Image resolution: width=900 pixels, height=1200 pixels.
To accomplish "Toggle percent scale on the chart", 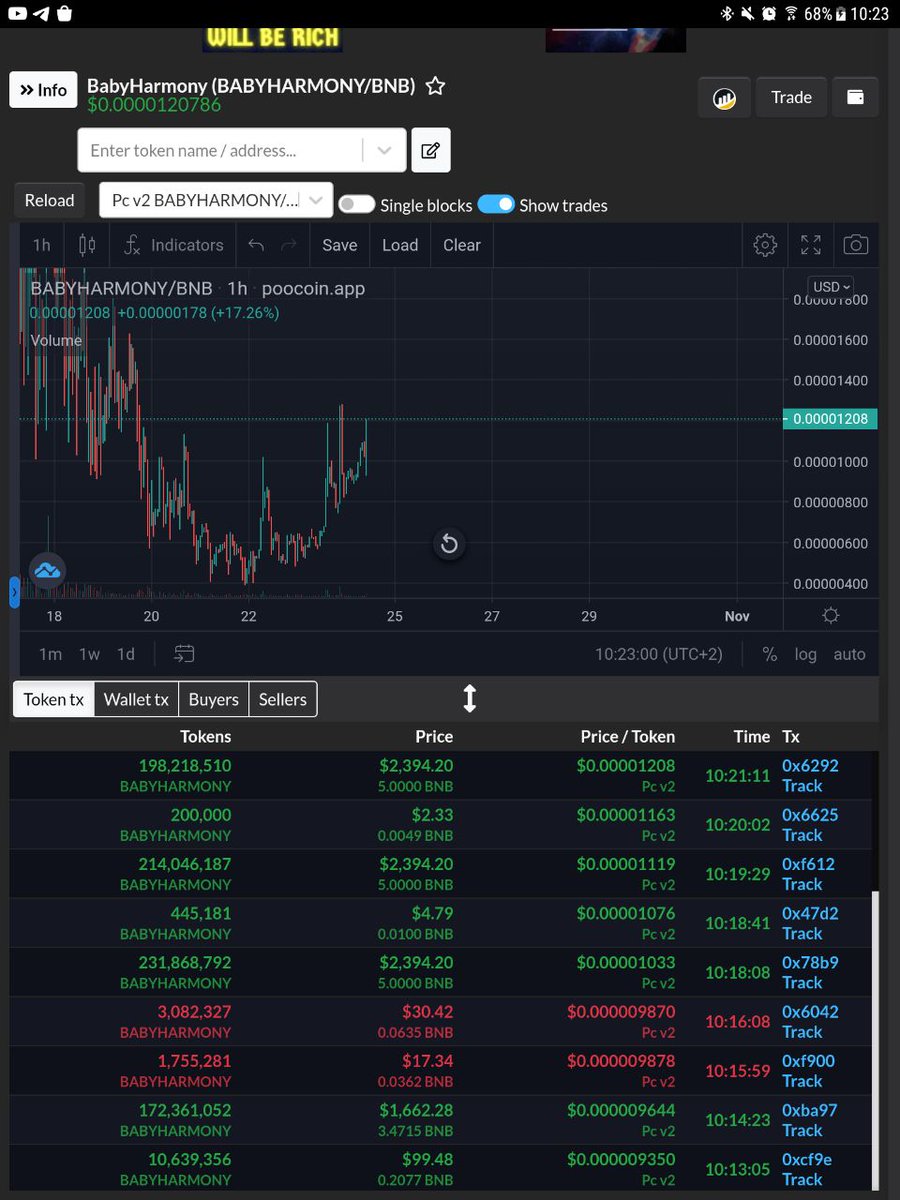I will (769, 654).
